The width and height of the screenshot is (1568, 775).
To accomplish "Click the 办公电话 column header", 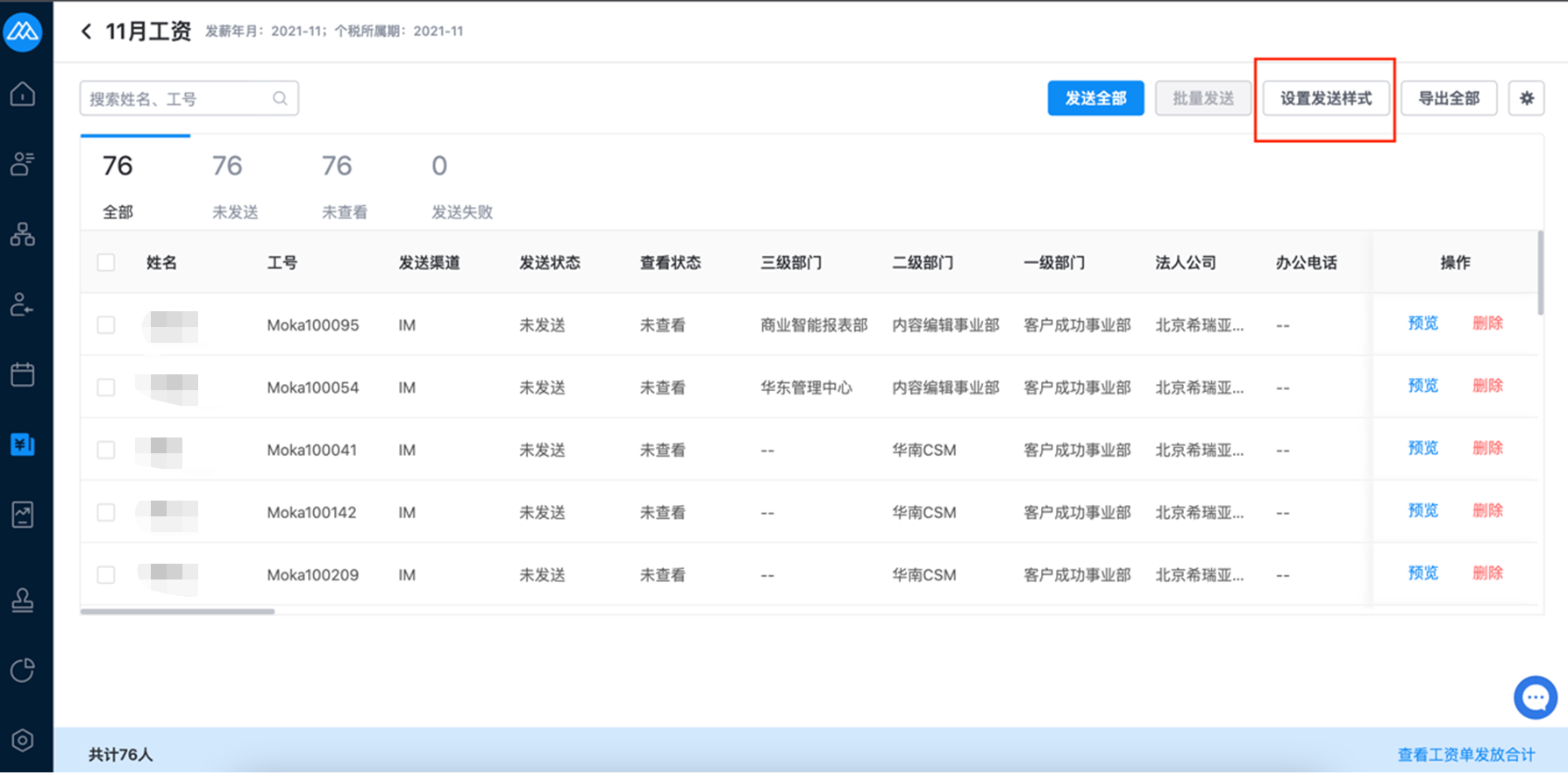I will (x=1306, y=263).
